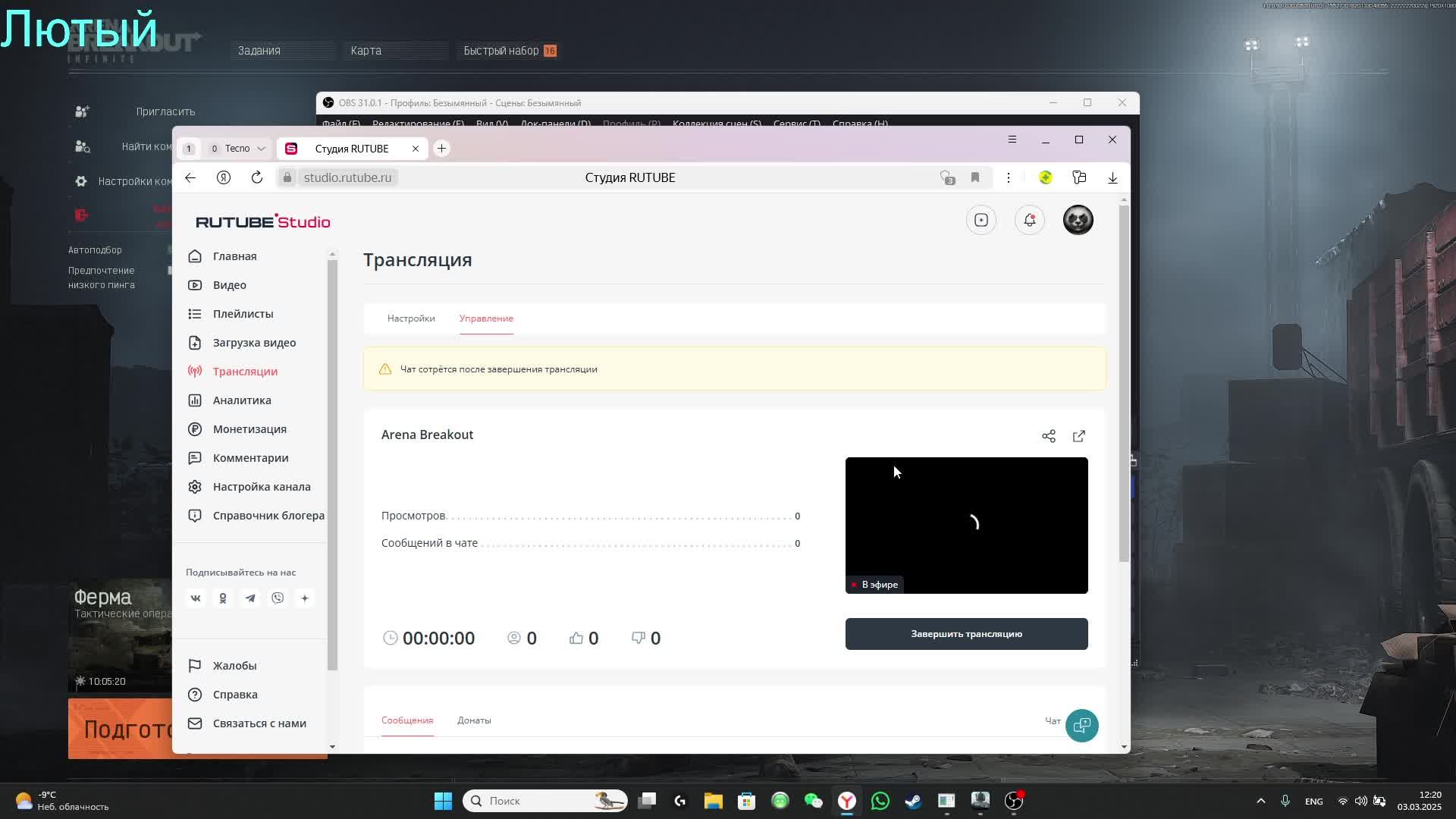
Task: Open the browser three-dot menu
Action: tap(1008, 177)
